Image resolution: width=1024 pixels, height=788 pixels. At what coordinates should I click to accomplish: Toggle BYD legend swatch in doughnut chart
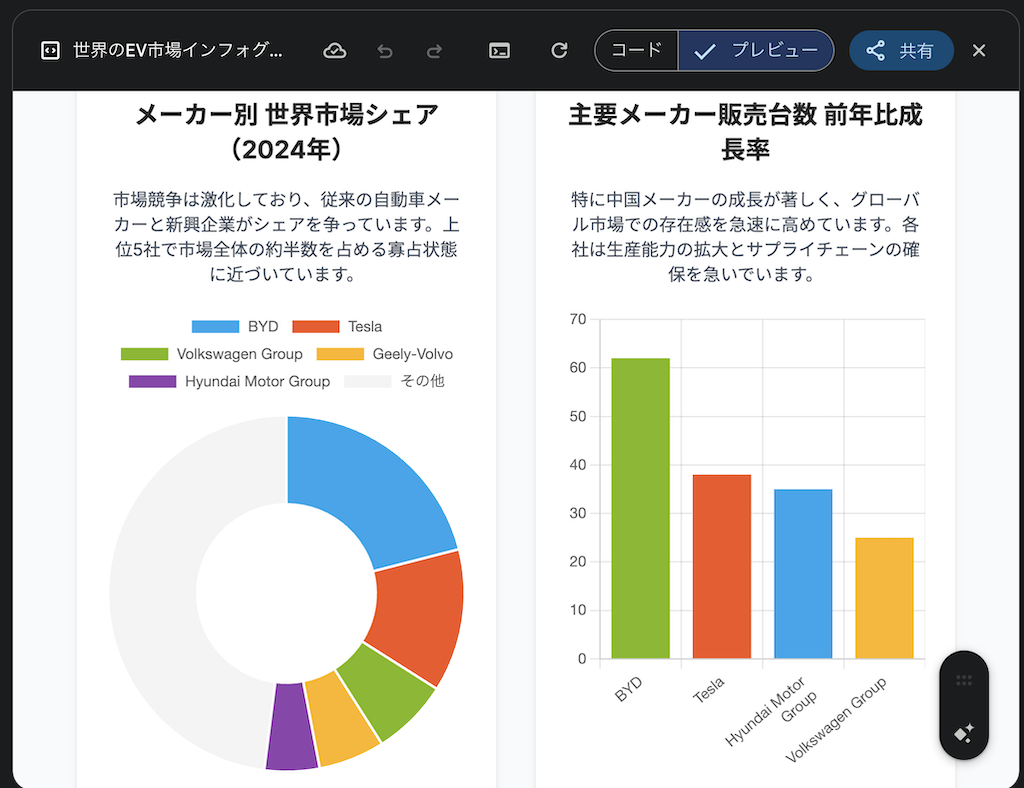click(x=216, y=326)
